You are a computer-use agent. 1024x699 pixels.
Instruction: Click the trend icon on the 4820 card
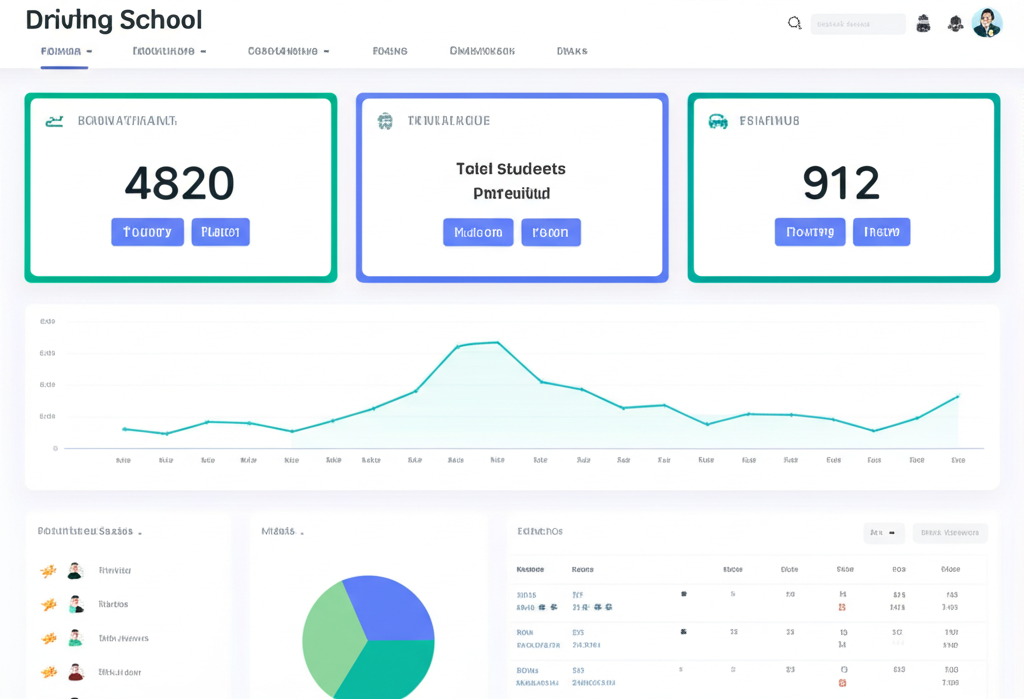coord(52,119)
